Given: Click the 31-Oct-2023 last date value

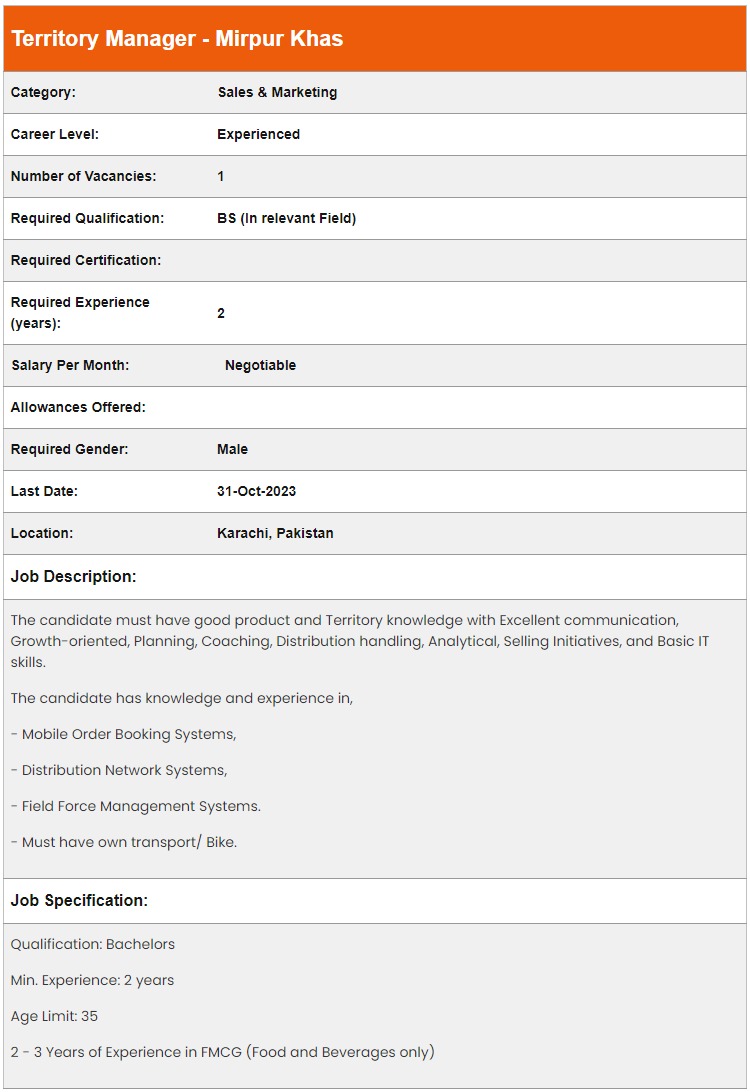Looking at the screenshot, I should point(256,491).
